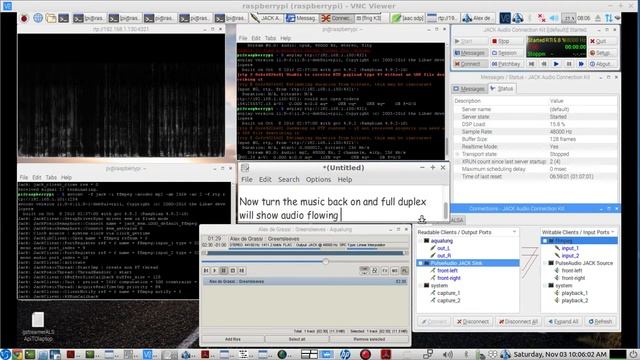Collapse system client in readable output ports
Viewport: 640px width, 360px height.
click(x=420, y=285)
